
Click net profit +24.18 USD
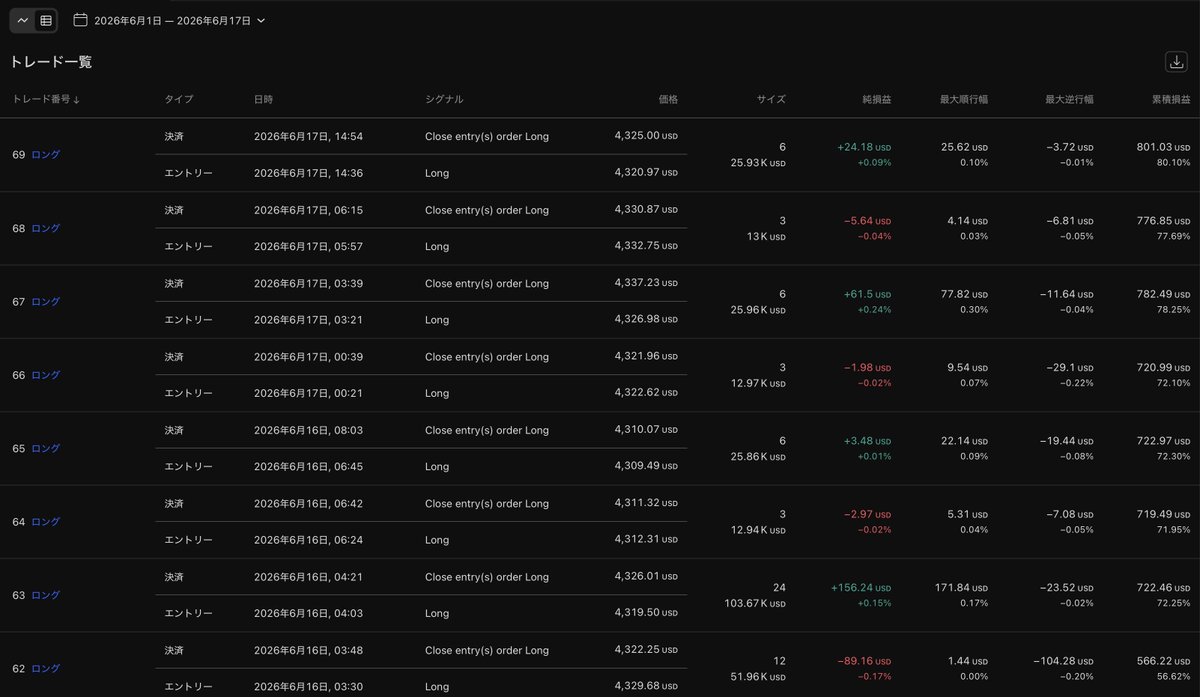864,147
